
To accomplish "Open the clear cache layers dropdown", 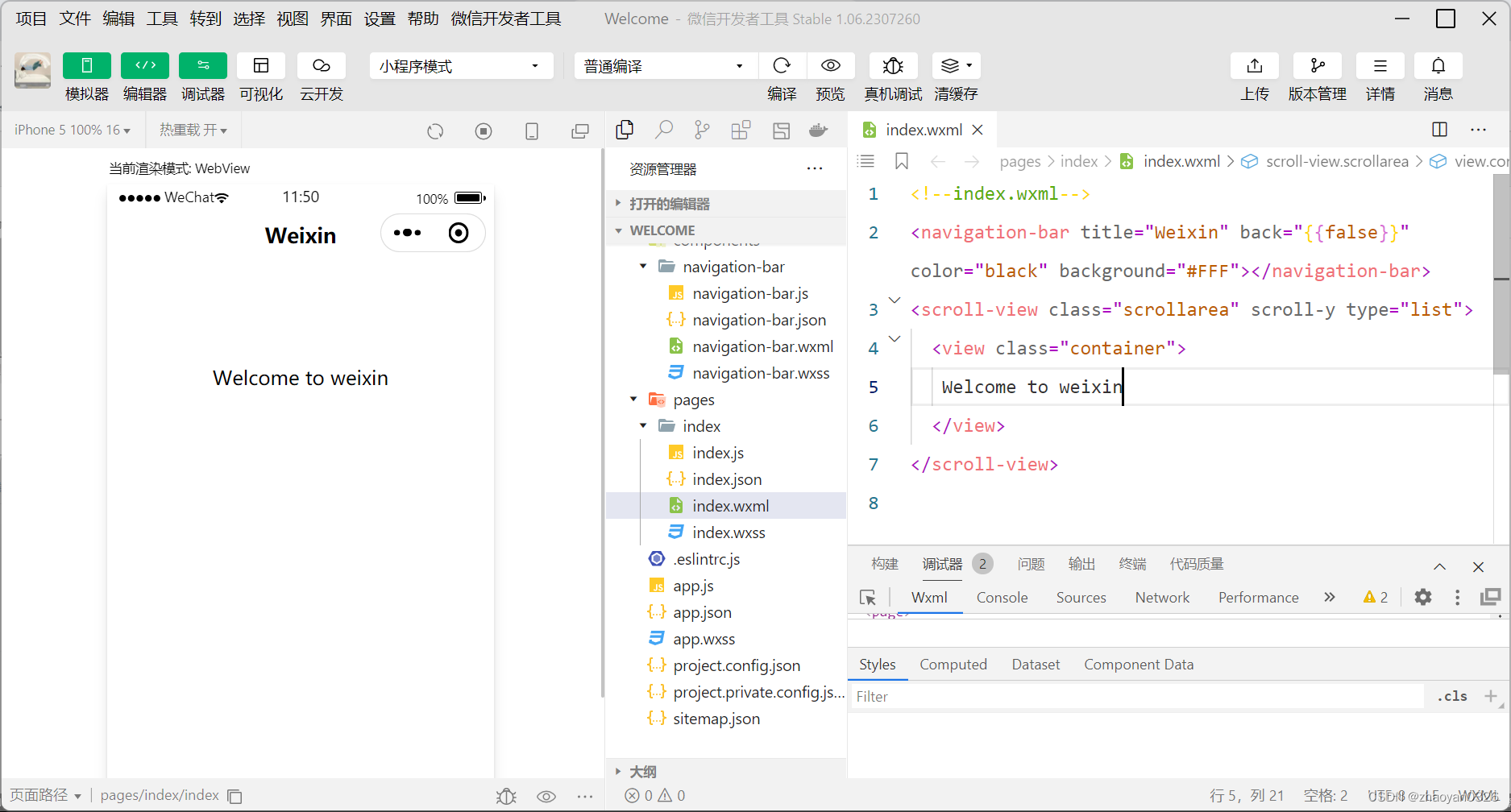I will (957, 66).
